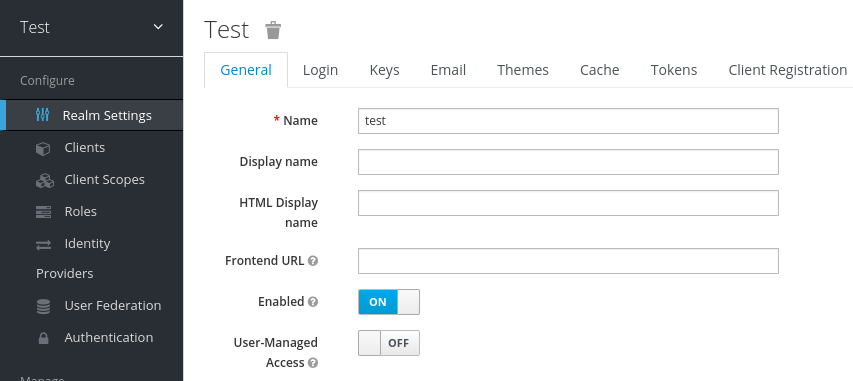Viewport: 853px width, 381px height.
Task: Expand the Test realm selector dropdown
Action: point(91,27)
